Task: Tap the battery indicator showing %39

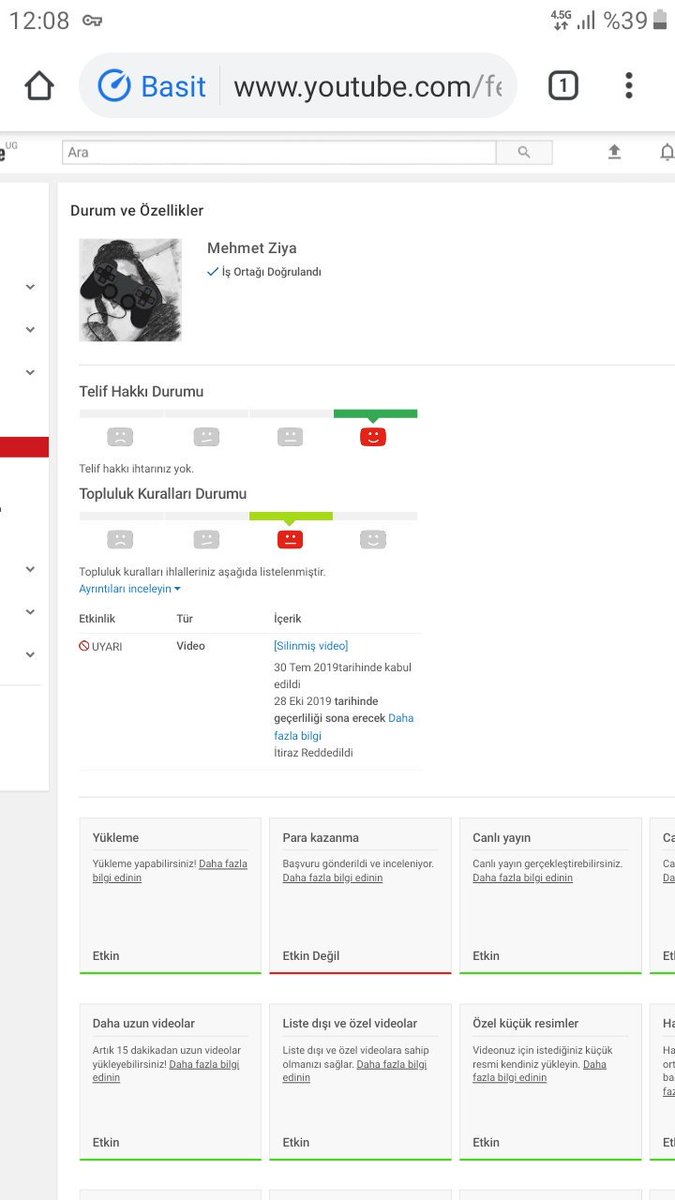Action: (x=635, y=20)
